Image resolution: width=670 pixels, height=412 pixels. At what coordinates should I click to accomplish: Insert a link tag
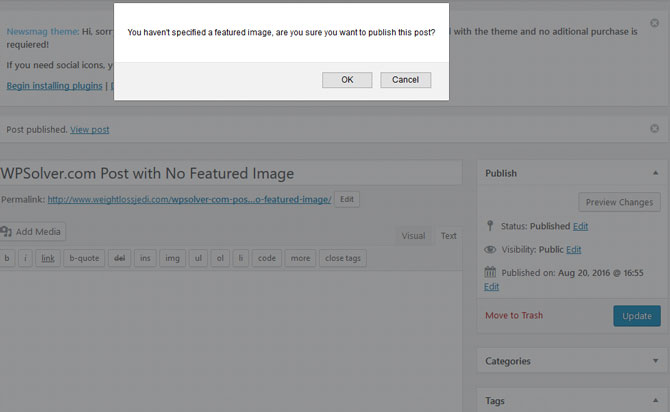coord(48,258)
